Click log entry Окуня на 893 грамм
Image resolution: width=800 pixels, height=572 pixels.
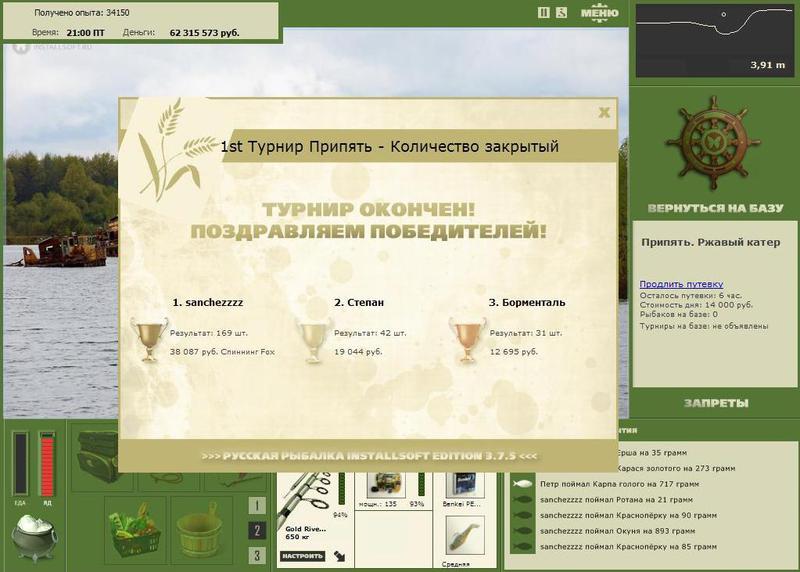tap(617, 531)
